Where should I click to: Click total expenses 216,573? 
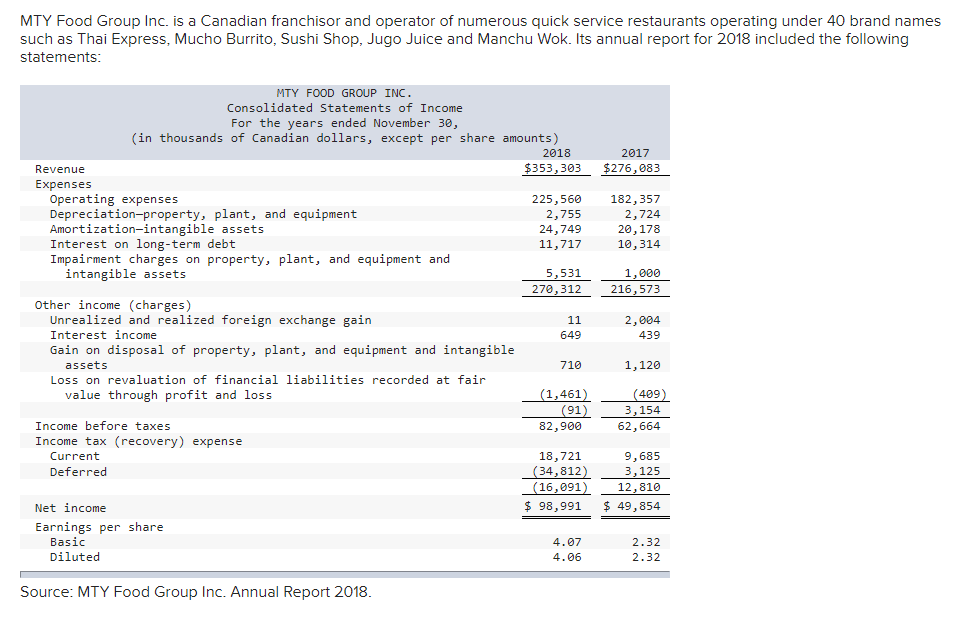635,289
